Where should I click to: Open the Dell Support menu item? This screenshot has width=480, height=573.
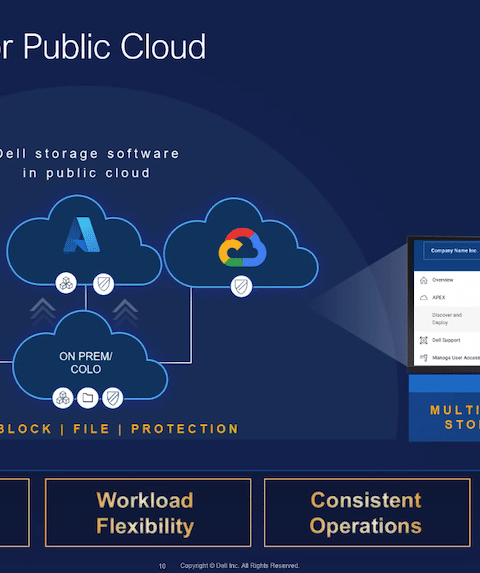point(446,340)
